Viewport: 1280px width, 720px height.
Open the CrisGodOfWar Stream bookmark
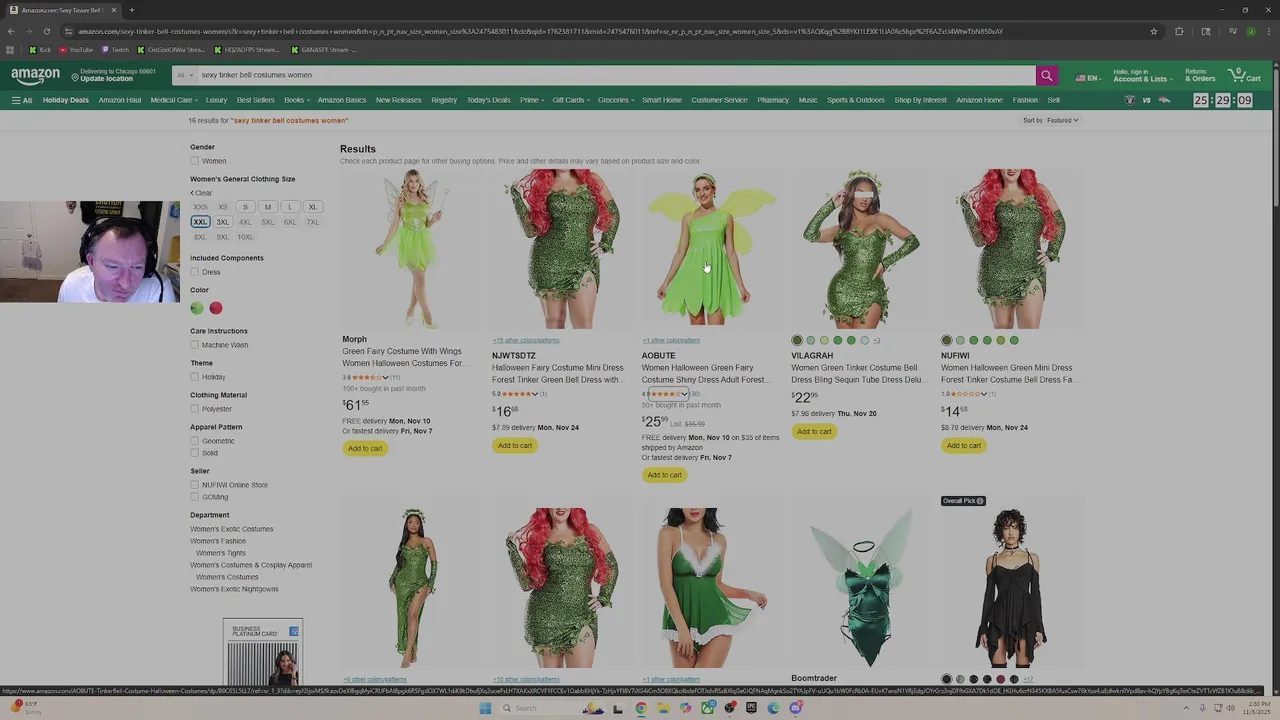[x=171, y=49]
